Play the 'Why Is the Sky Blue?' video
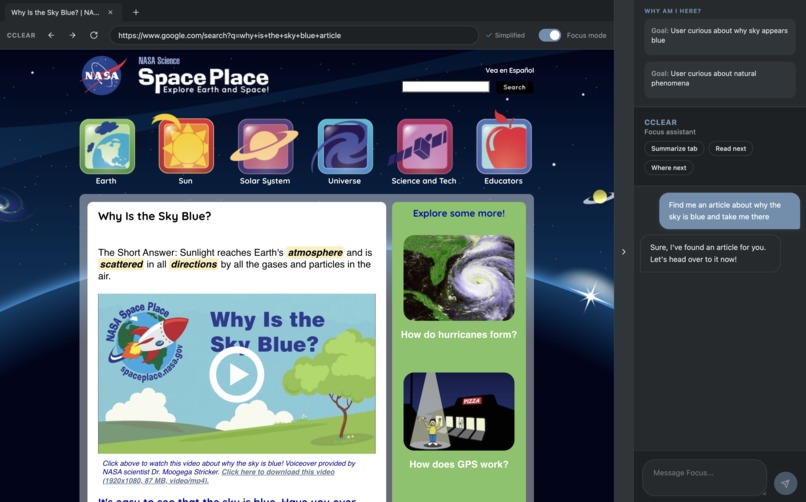Screen dimensions: 806x502 pos(236,375)
